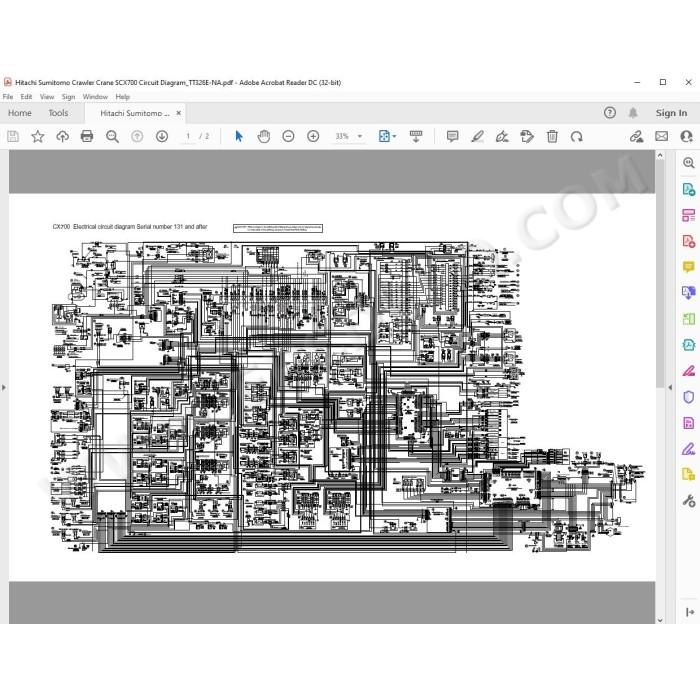
Task: Click the share link icon
Action: 636,136
